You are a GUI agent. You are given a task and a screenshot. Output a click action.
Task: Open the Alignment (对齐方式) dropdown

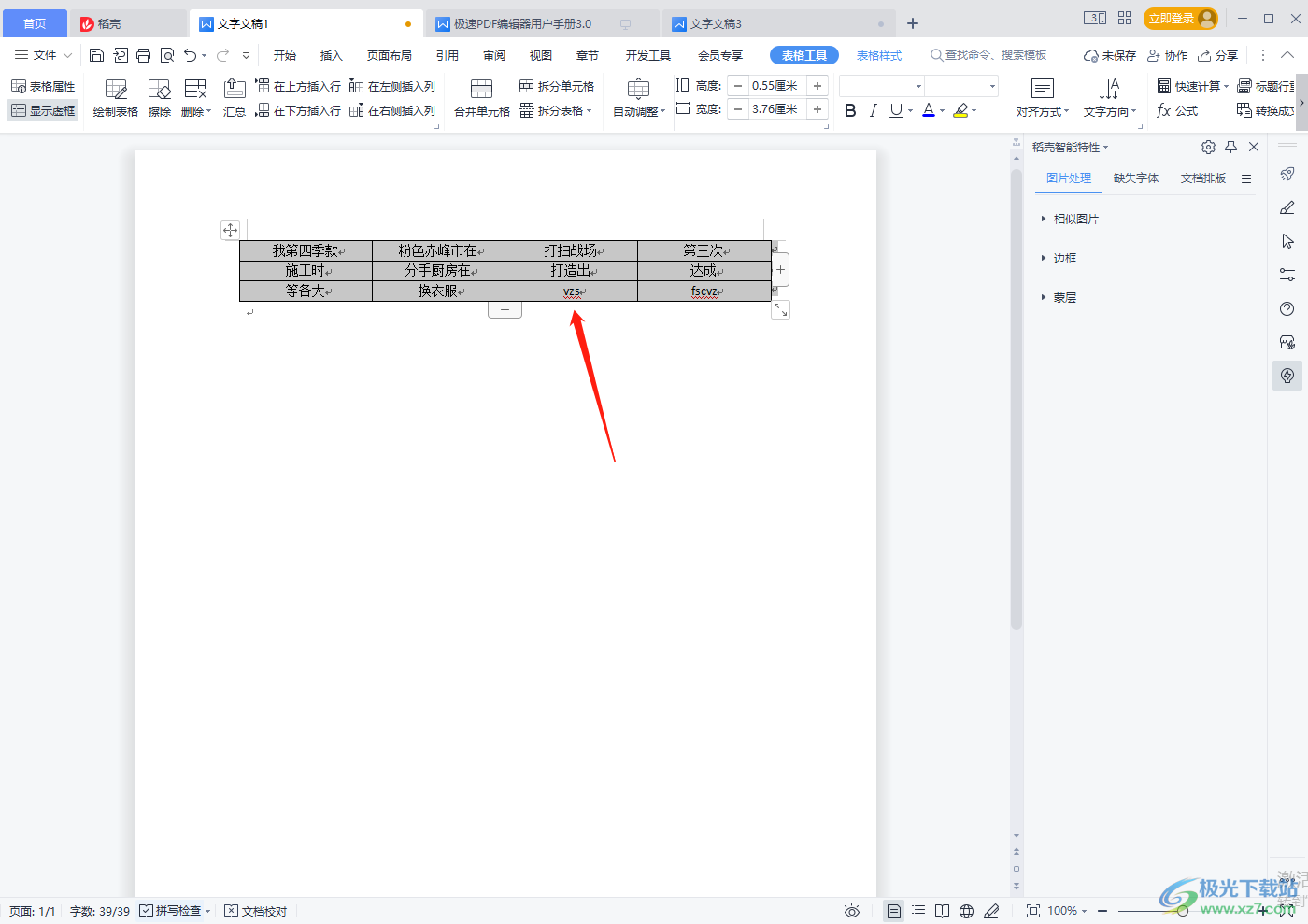1043,111
